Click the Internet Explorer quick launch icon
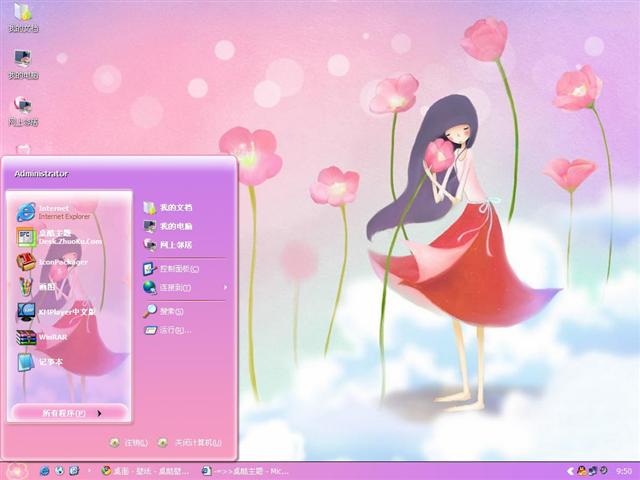 [x=44, y=471]
